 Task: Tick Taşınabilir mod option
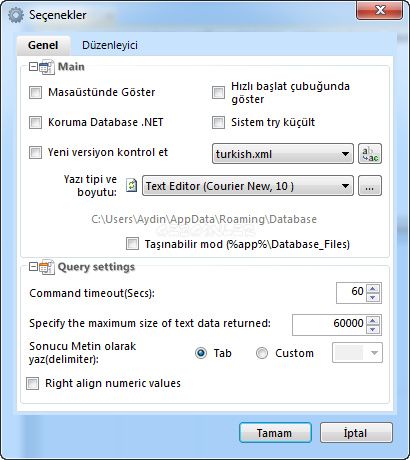(132, 244)
